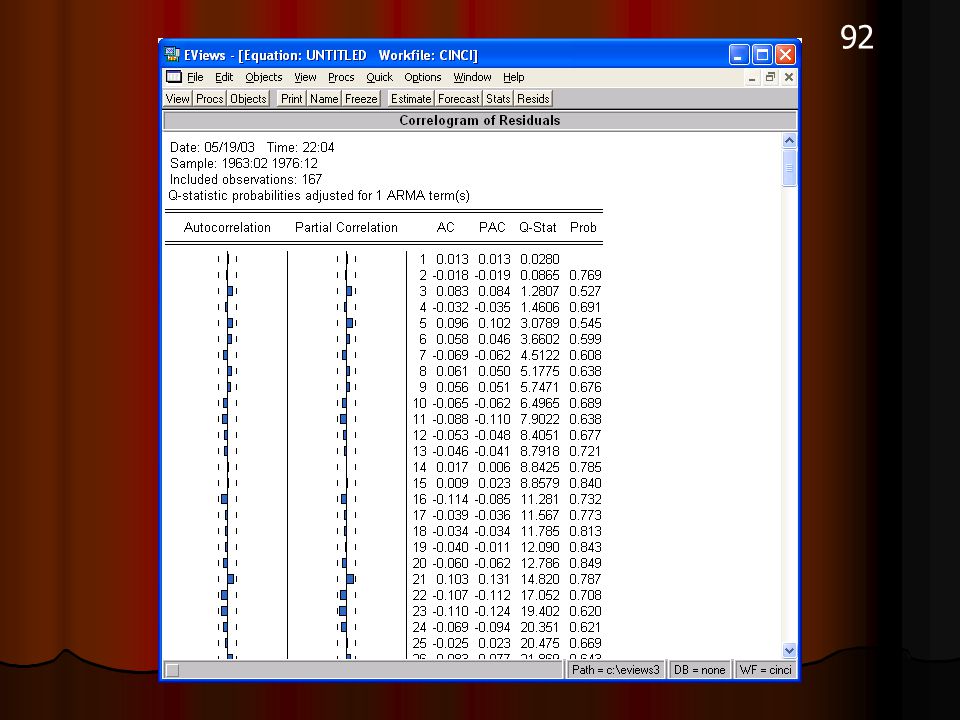Click Q-Stat value 11.281 in row 16
The height and width of the screenshot is (720, 960).
539,499
